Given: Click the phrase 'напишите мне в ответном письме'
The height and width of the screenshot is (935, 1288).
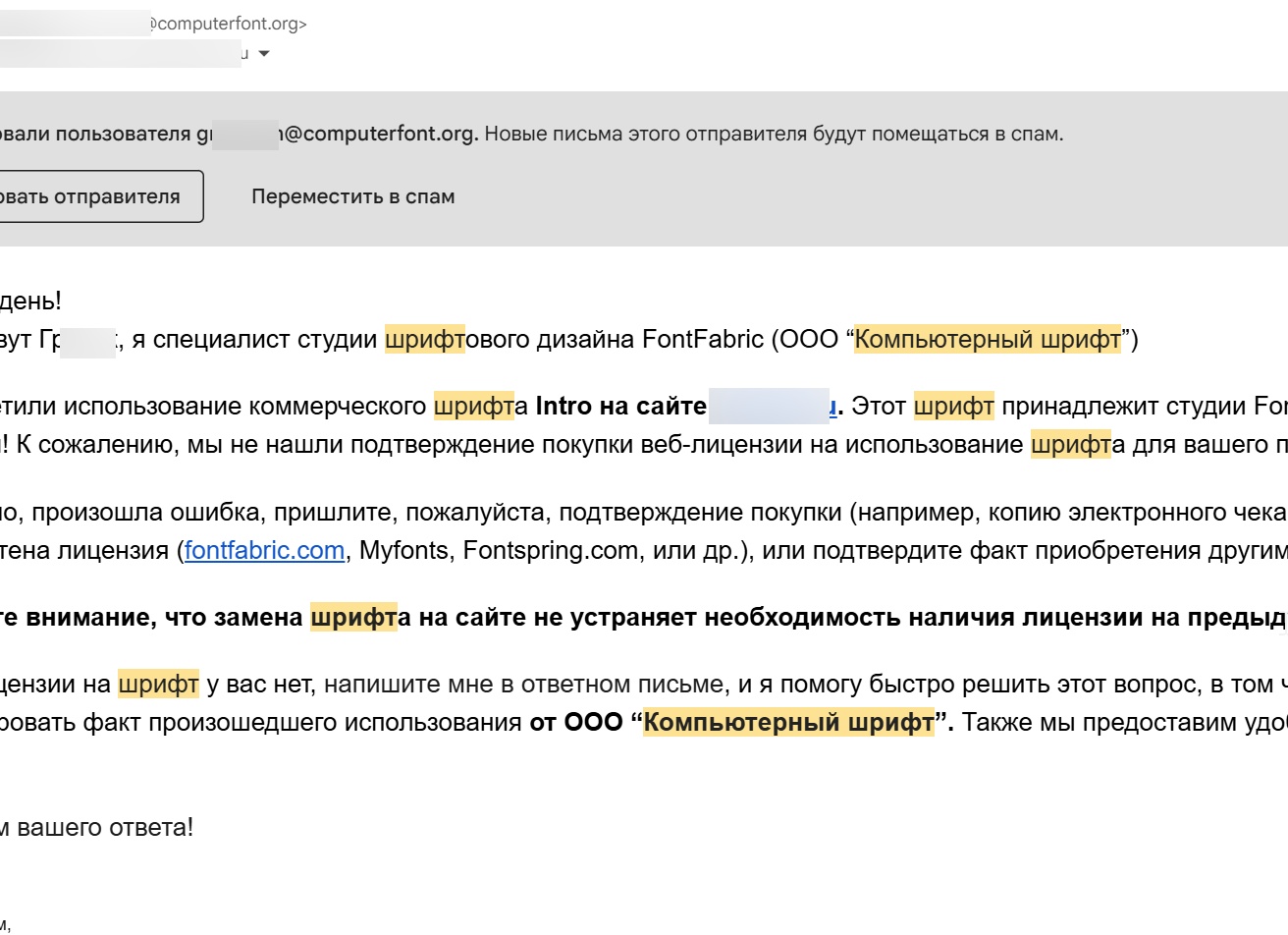Looking at the screenshot, I should pos(523,685).
